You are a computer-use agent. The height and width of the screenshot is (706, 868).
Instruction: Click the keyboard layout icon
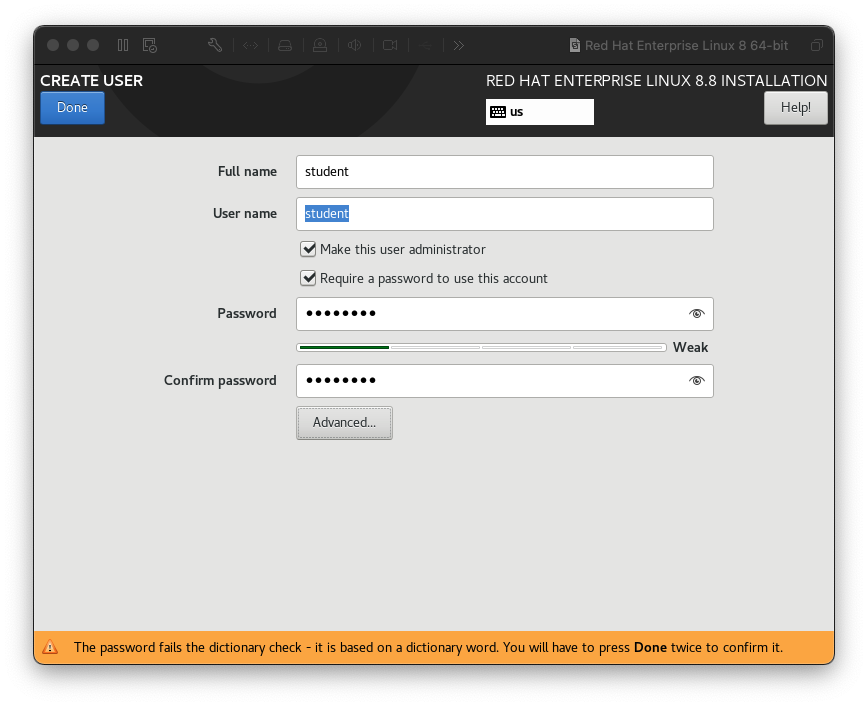[x=498, y=112]
